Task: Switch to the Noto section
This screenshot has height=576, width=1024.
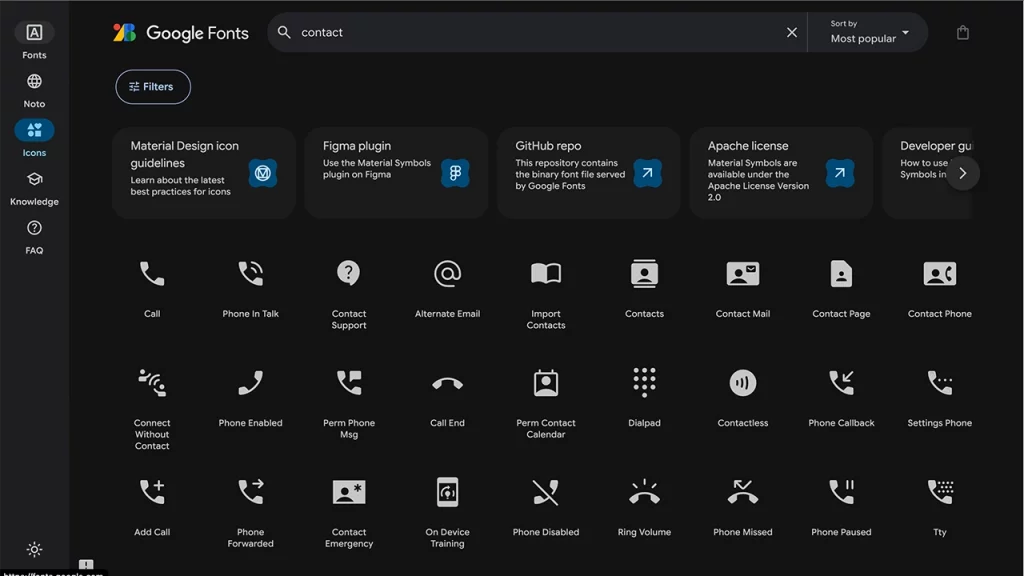Action: (34, 89)
